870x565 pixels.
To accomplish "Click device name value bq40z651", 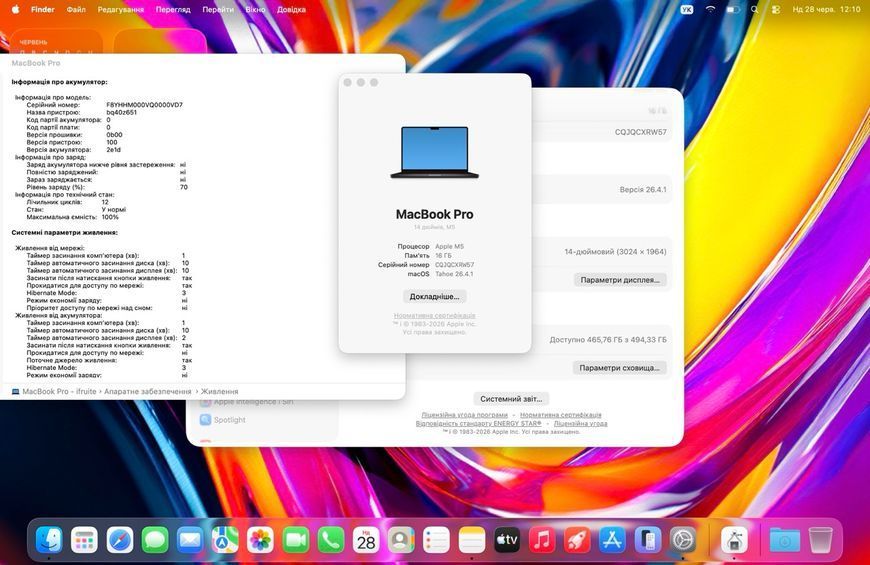I will (122, 112).
